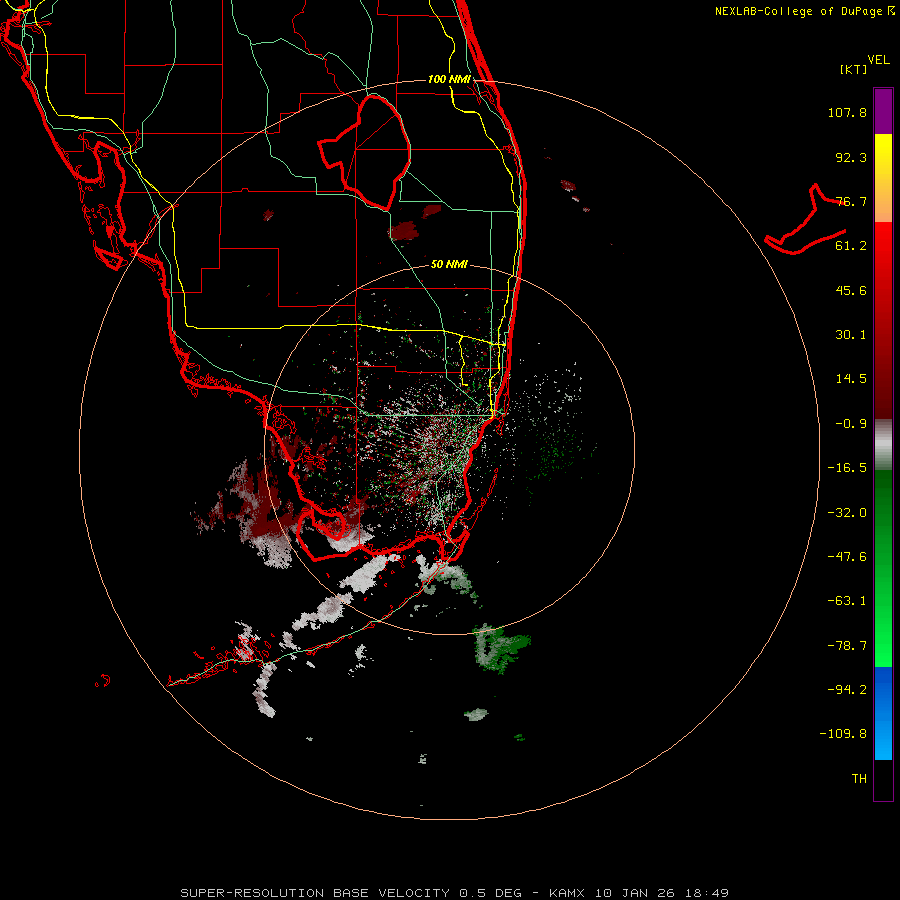Click the TH threshold label

click(859, 778)
